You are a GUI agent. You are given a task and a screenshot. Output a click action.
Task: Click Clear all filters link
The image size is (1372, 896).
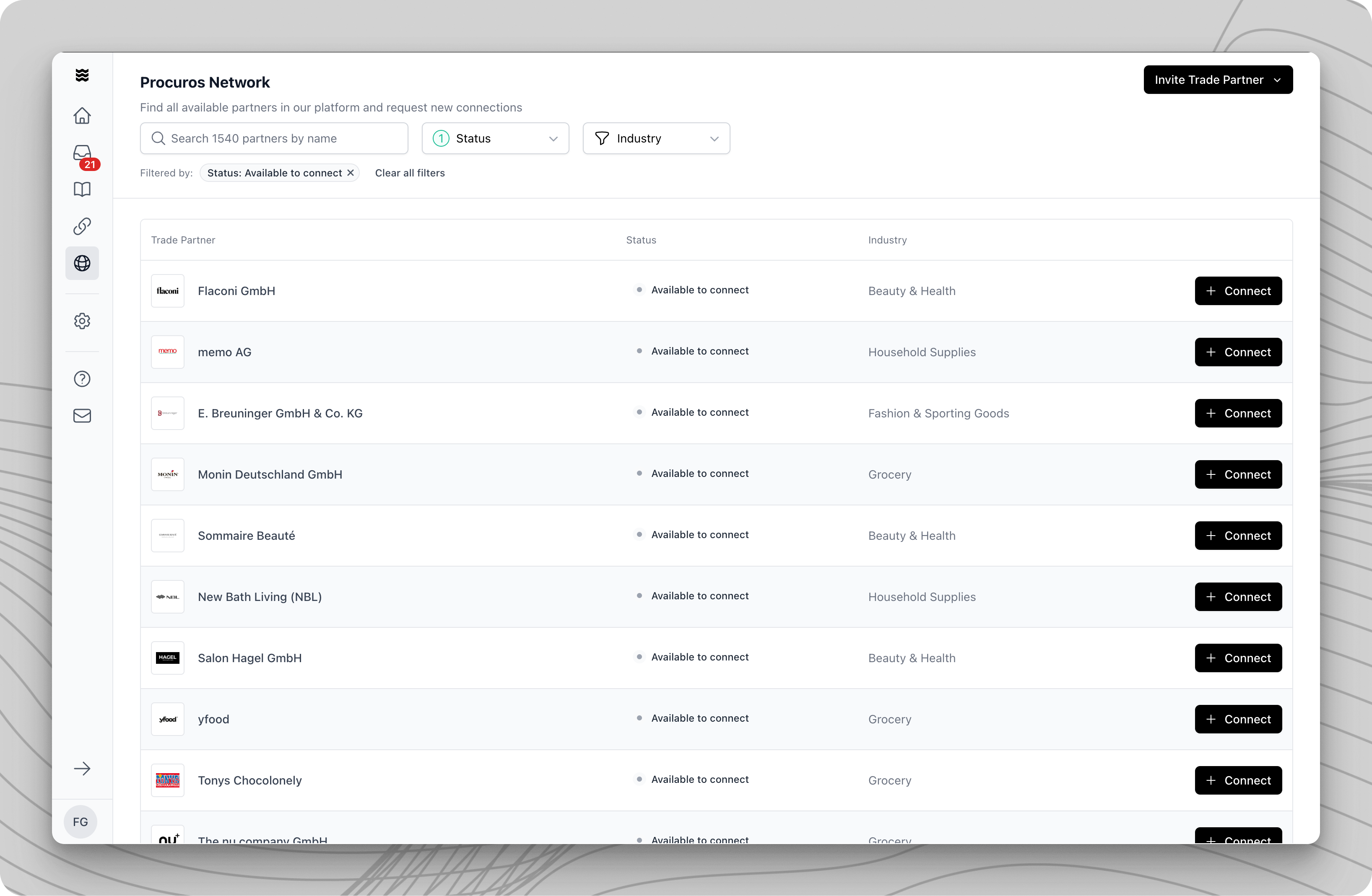(x=410, y=173)
